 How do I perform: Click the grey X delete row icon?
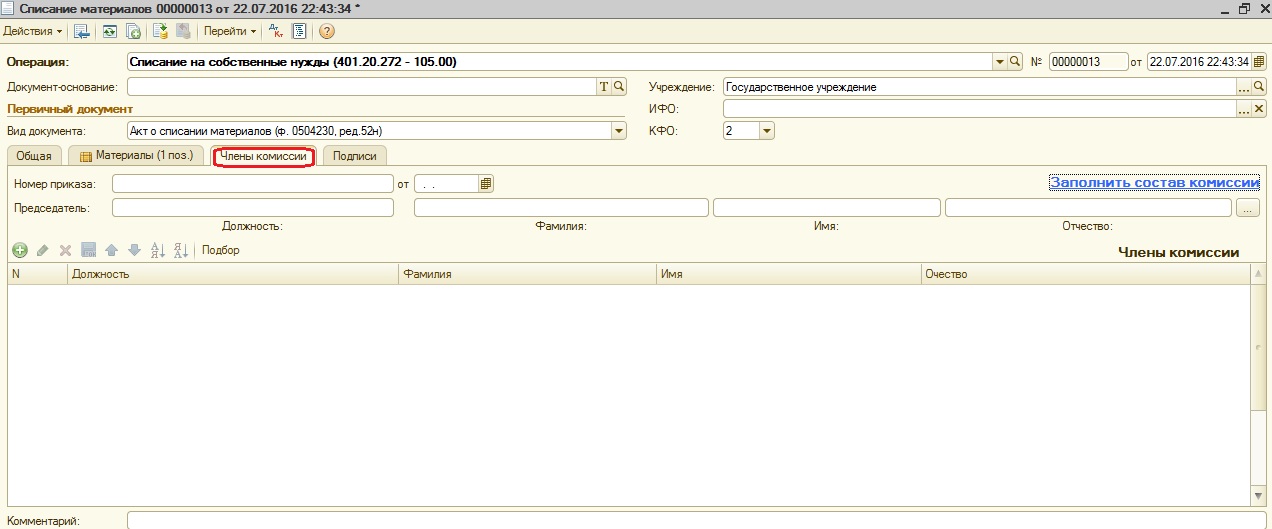pos(65,250)
